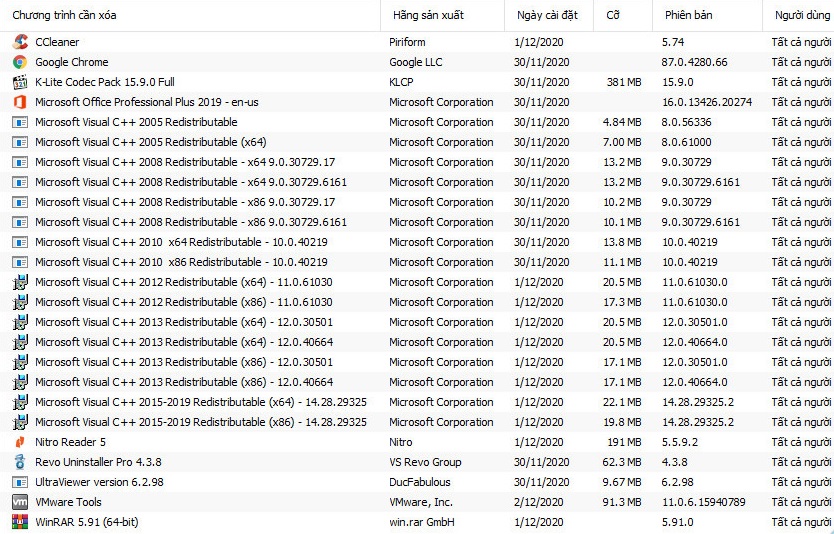Click size value '381 MB'
Screen dimensions: 834x534
pos(624,82)
